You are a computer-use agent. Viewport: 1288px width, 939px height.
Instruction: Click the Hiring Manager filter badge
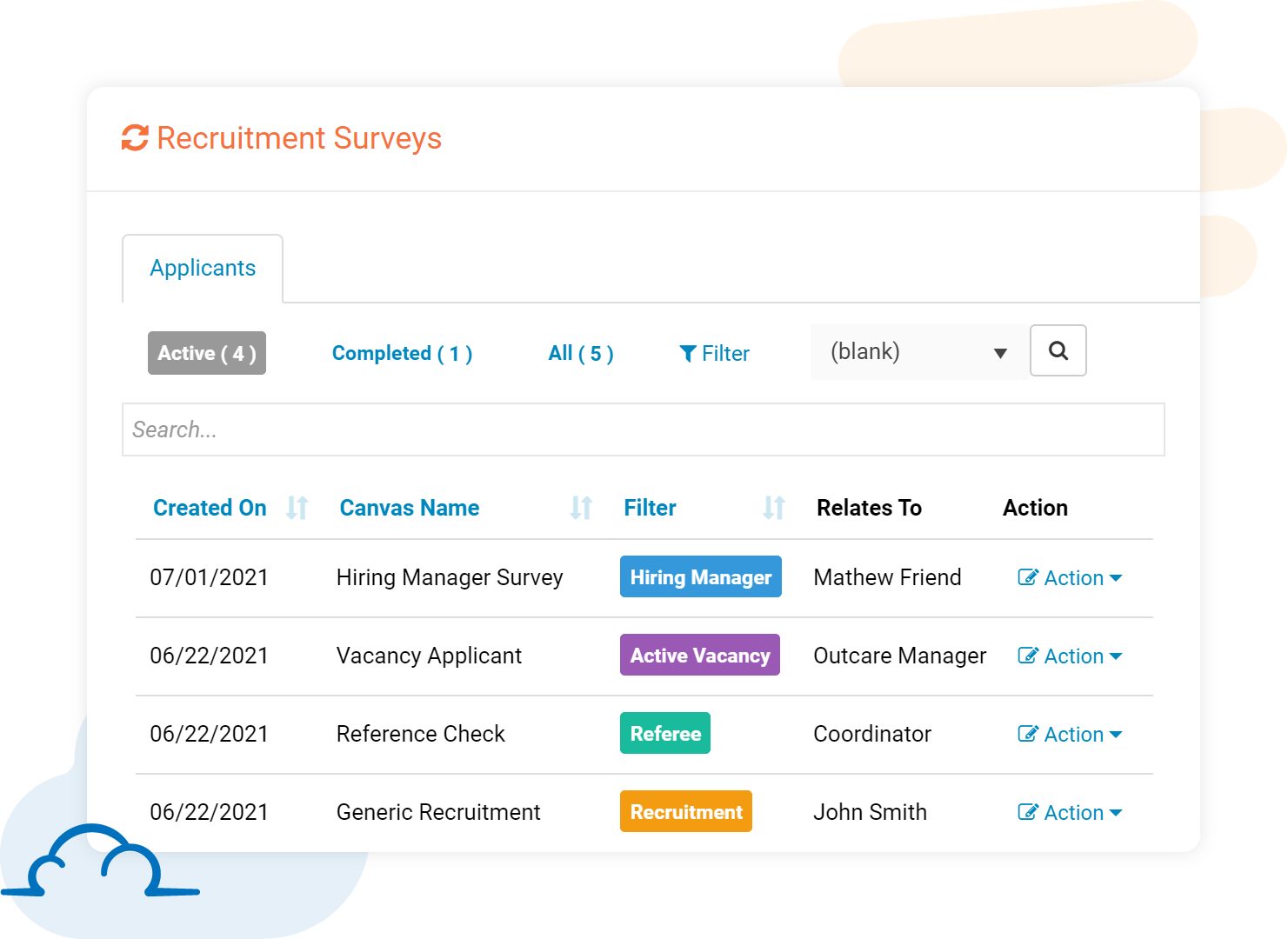701,576
